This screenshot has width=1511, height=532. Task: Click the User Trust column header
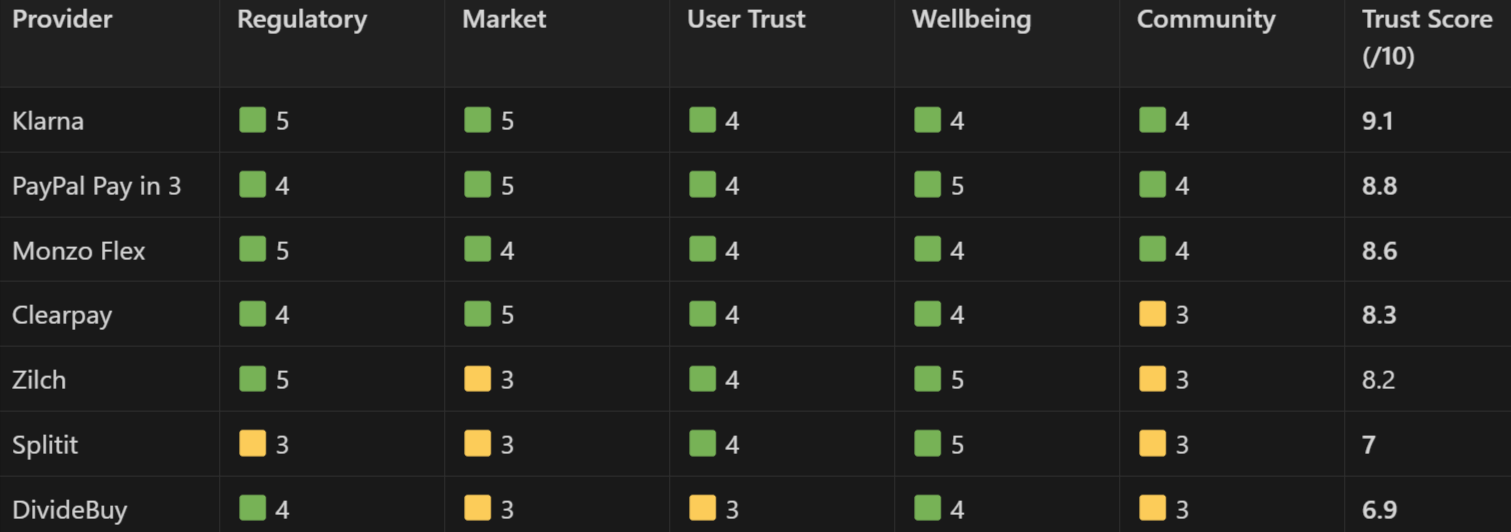tap(746, 20)
